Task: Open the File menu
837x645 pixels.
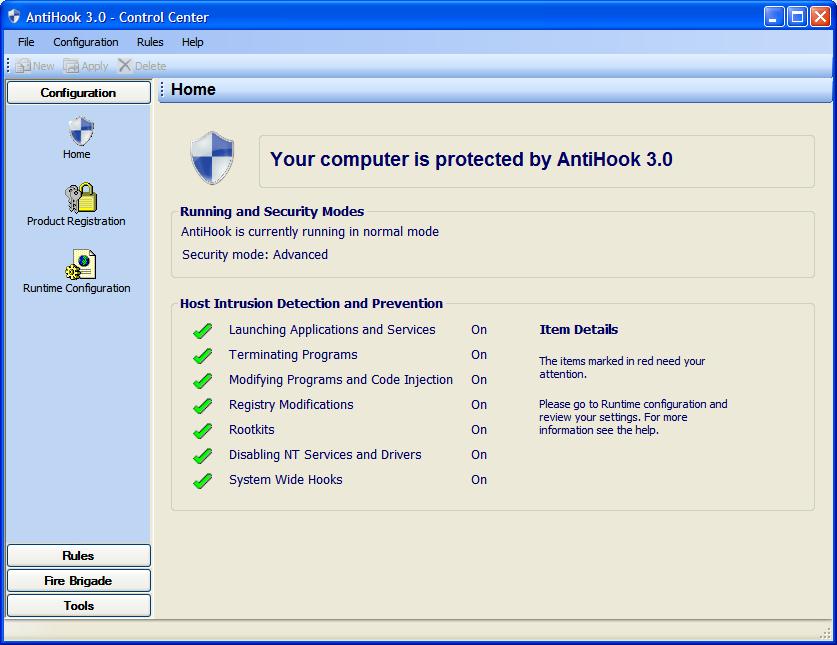Action: click(26, 42)
